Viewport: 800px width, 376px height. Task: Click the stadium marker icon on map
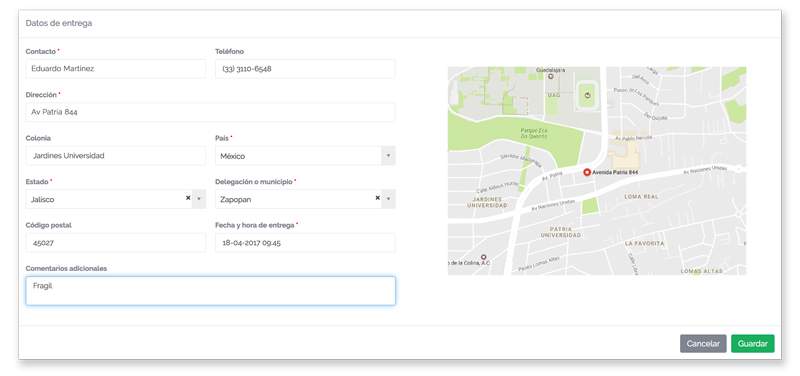pos(587,95)
